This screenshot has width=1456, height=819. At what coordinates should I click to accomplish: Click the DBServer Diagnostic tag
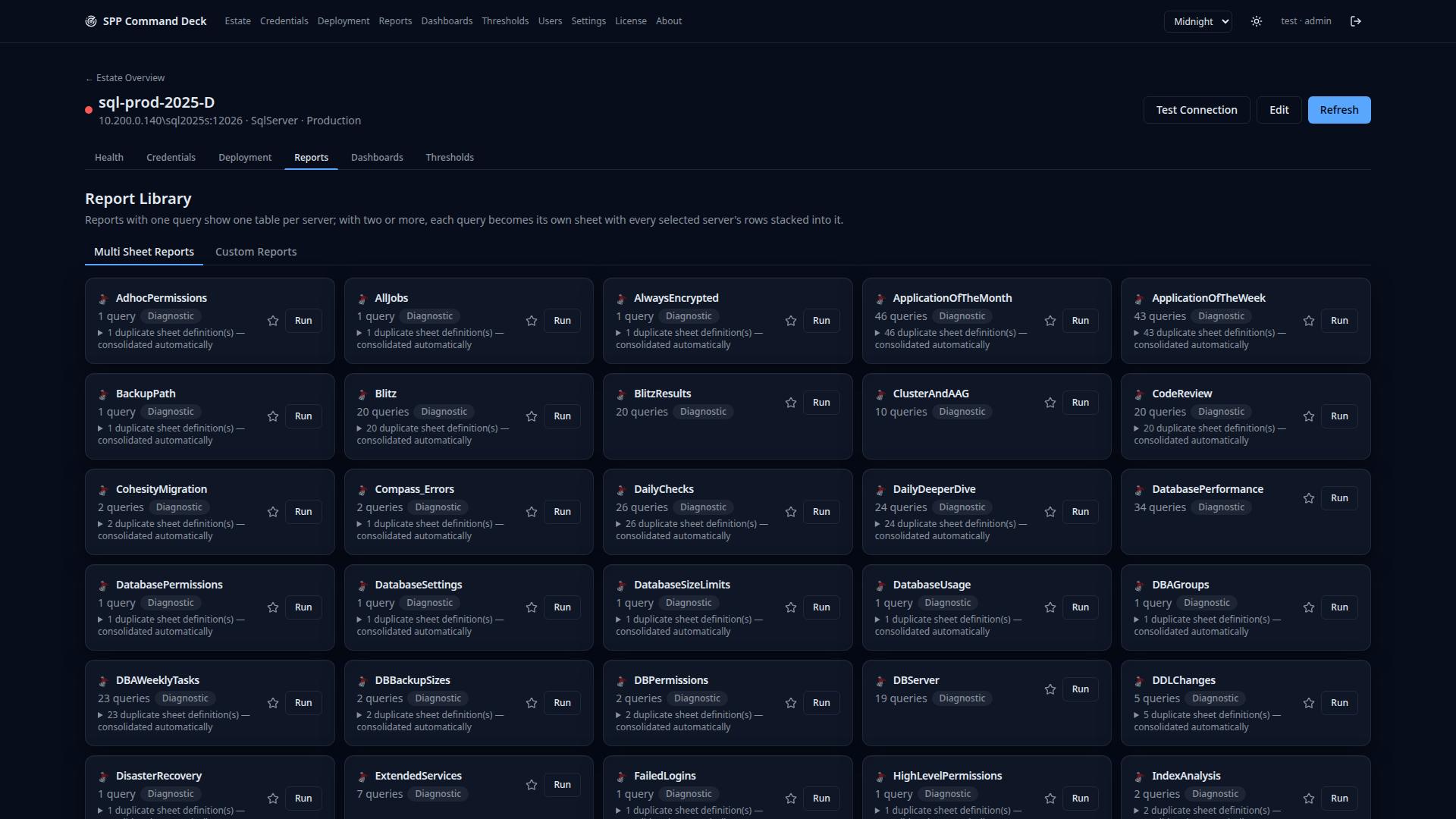coord(962,698)
